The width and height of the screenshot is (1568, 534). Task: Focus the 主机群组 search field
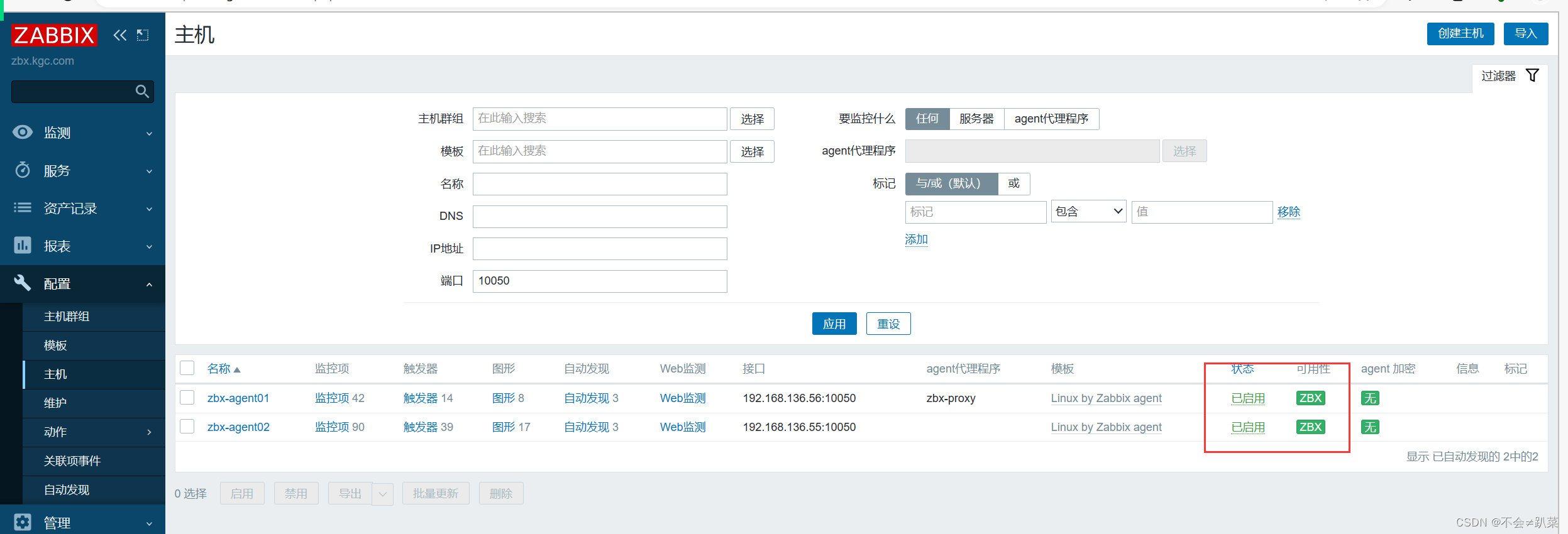[600, 119]
